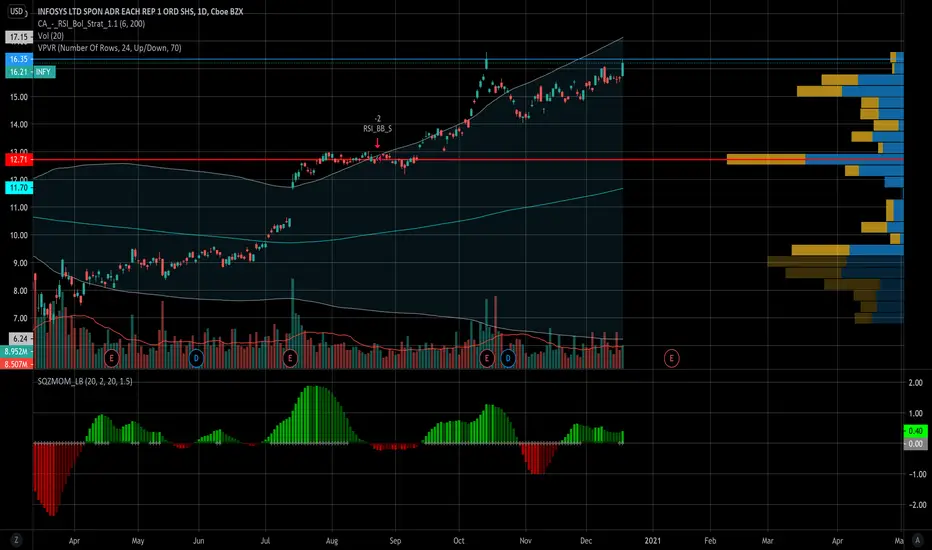The width and height of the screenshot is (932, 550).
Task: Click the blue 16.35 price label
Action: point(19,59)
